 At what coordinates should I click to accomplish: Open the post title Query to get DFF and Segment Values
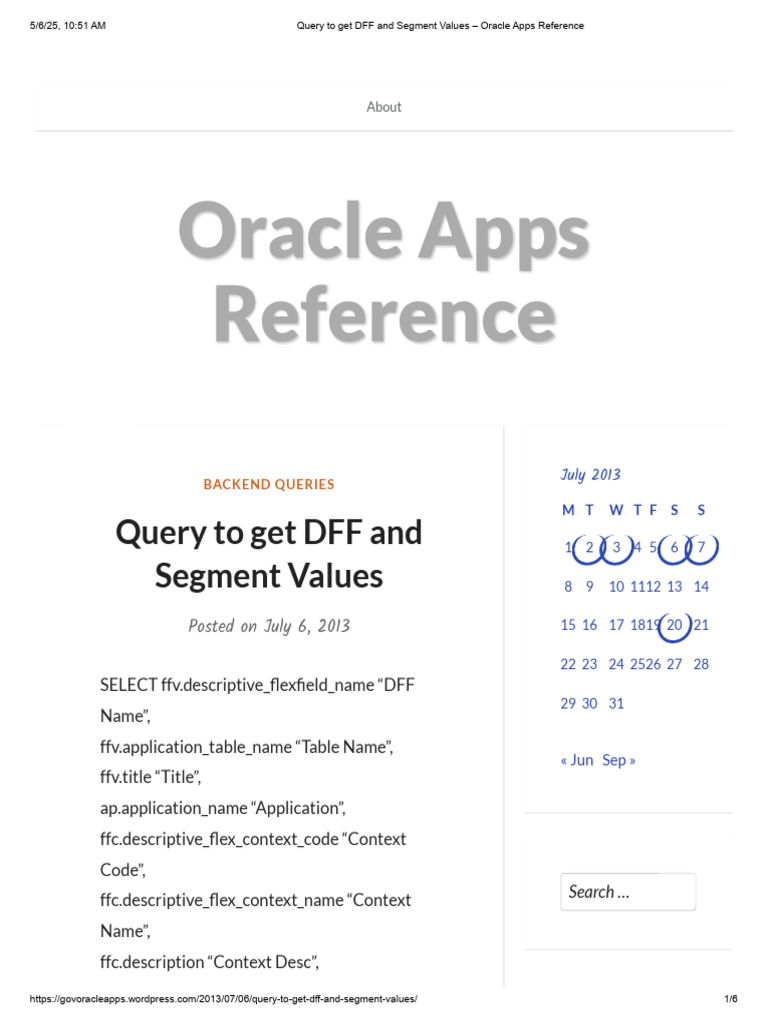point(268,554)
